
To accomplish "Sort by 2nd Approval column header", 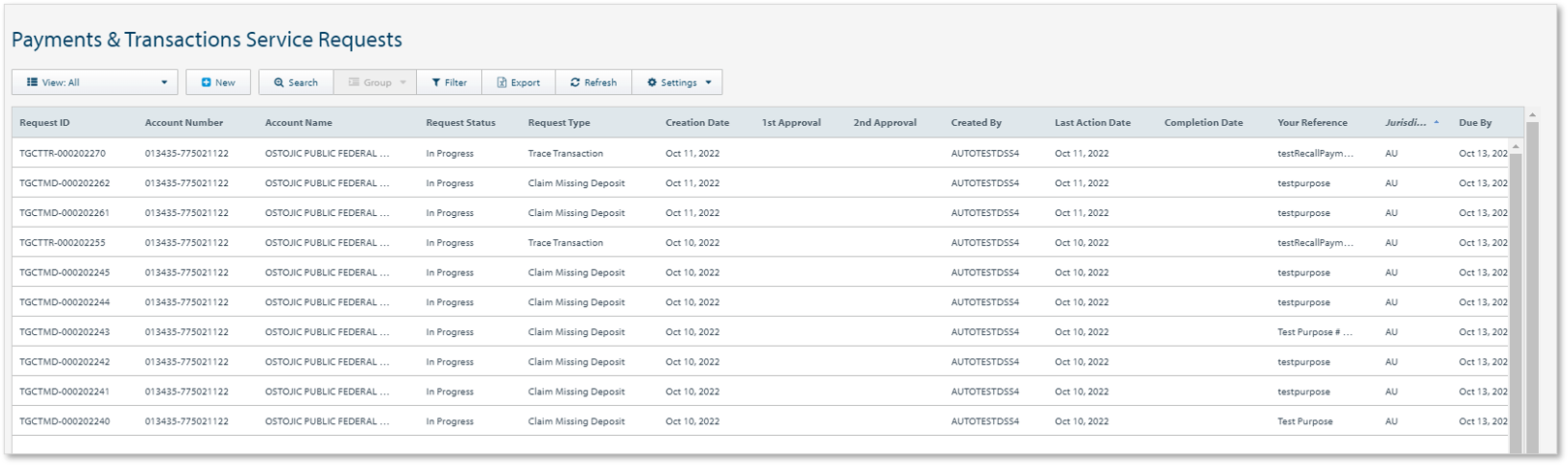I will click(884, 123).
